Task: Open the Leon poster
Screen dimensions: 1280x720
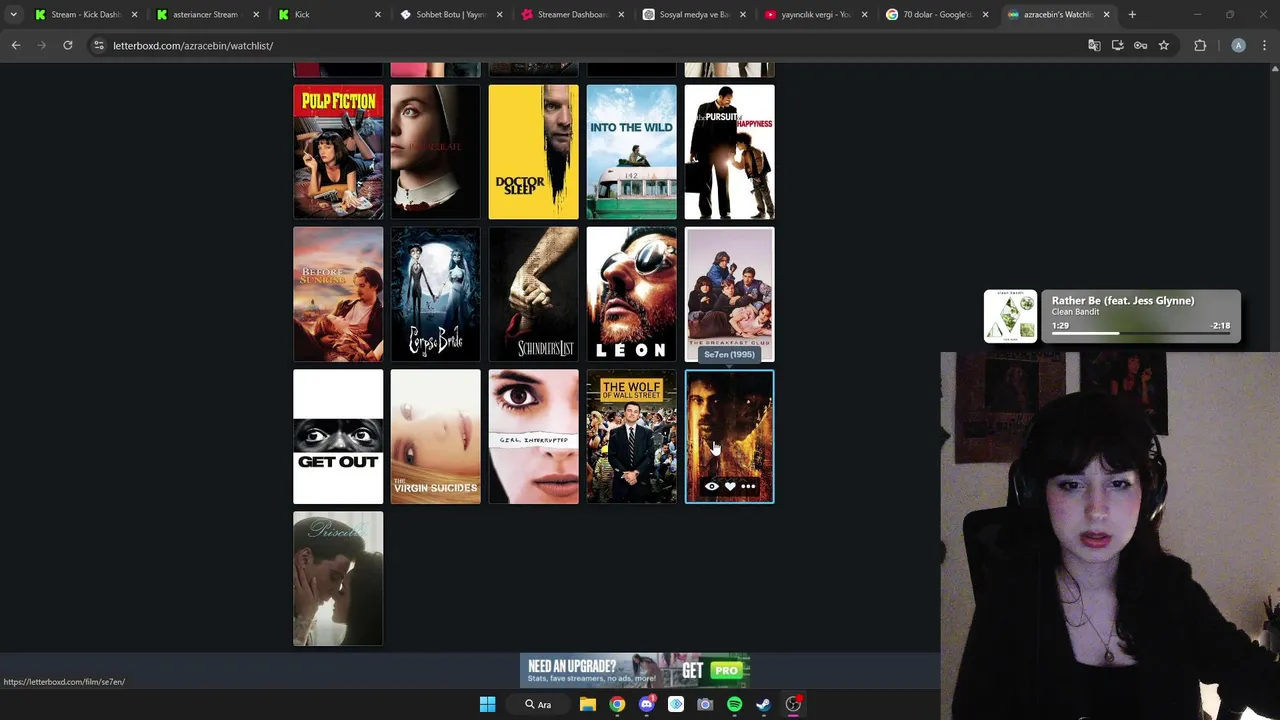Action: tap(632, 294)
